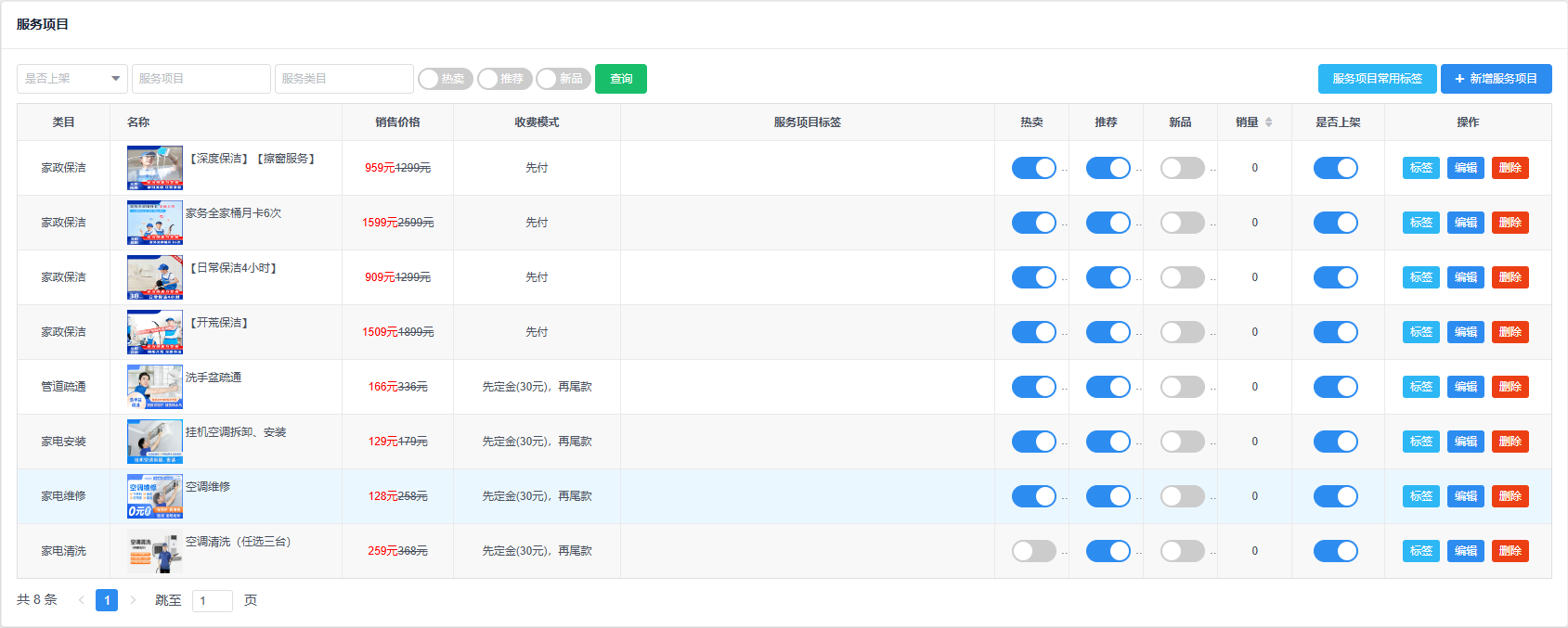Open the 是否上架 dropdown filter
The width and height of the screenshot is (1568, 628).
click(72, 79)
